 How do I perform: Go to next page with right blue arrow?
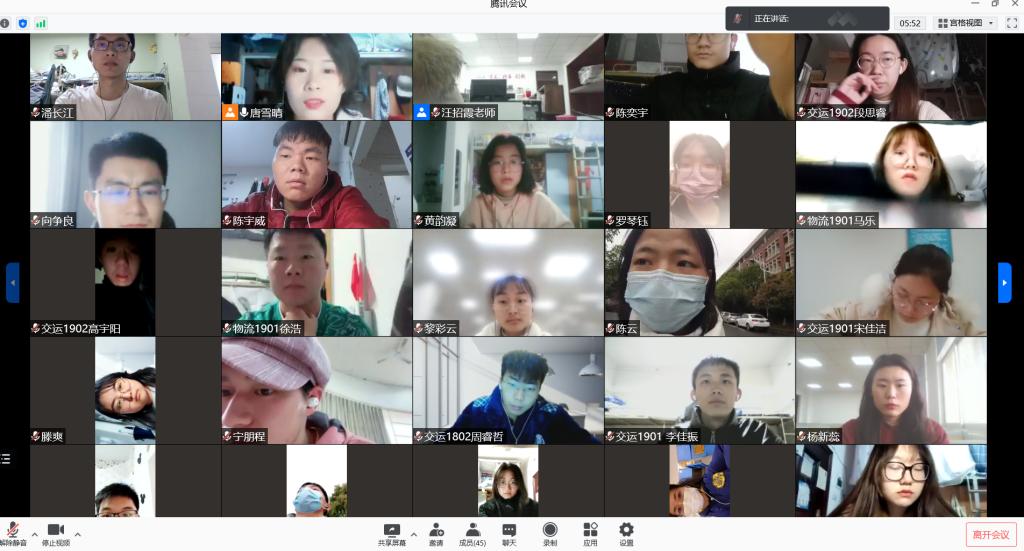point(1004,282)
